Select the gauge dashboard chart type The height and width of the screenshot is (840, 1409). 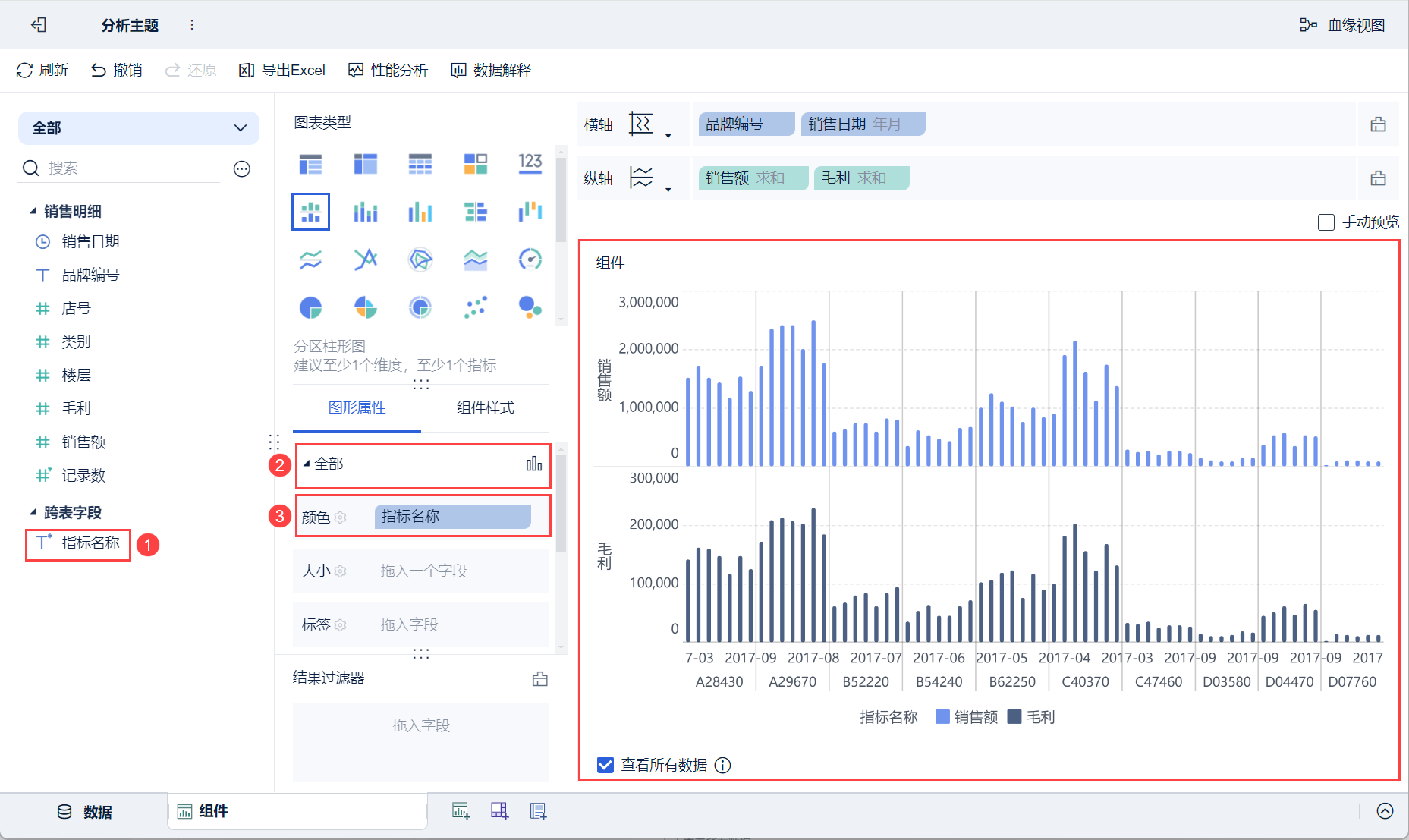pyautogui.click(x=530, y=260)
